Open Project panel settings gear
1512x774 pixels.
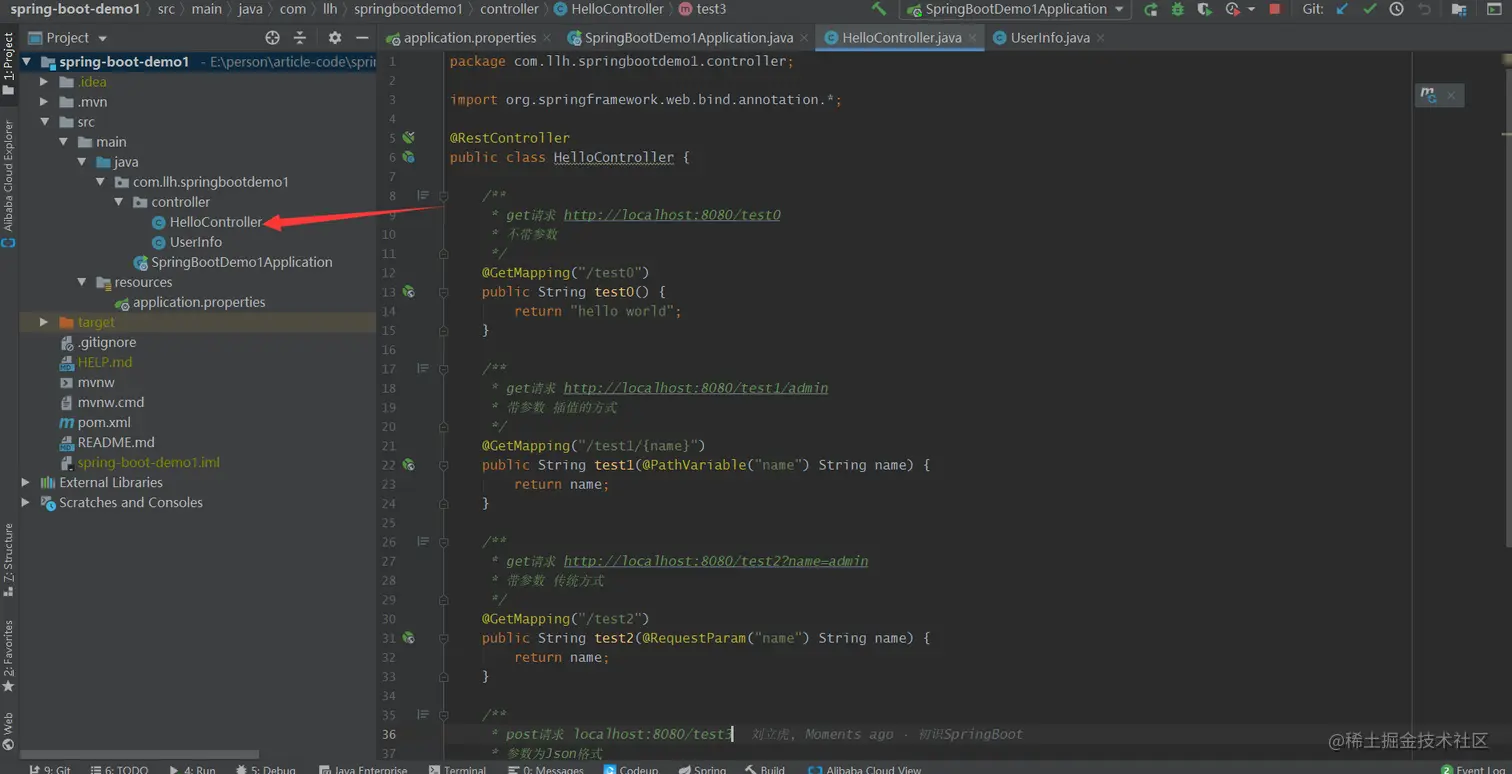(x=334, y=38)
